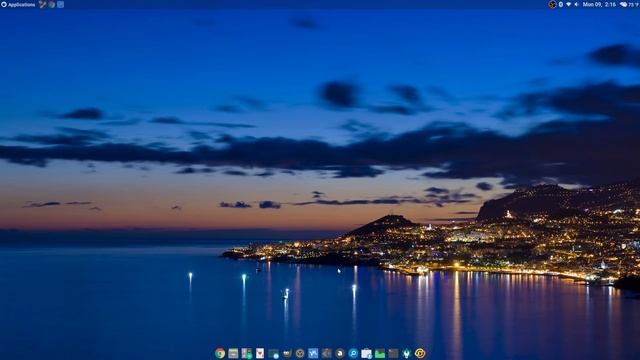640x360 pixels.
Task: Launch the red heart card app in dock
Action: (x=260, y=353)
